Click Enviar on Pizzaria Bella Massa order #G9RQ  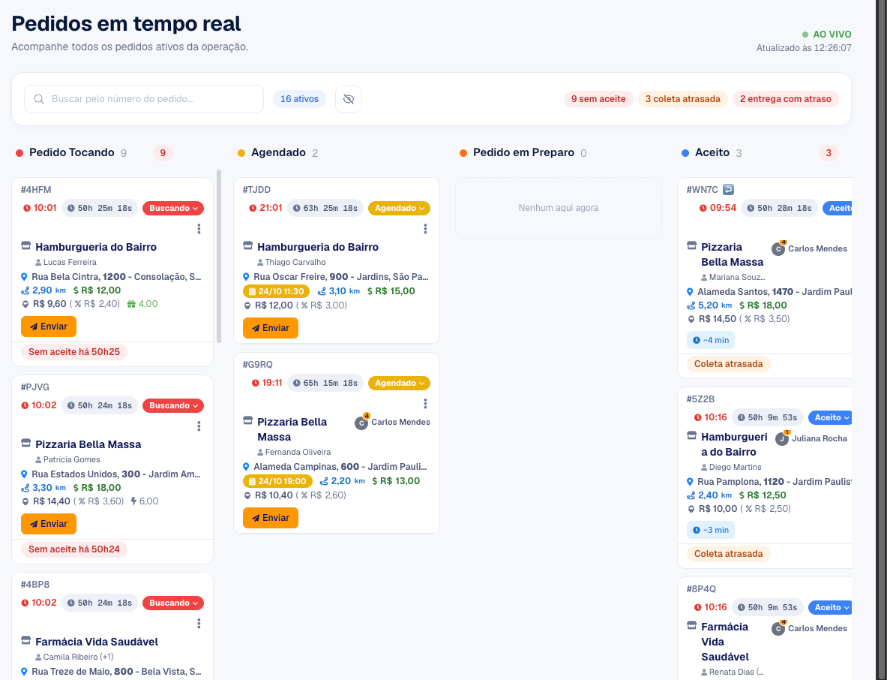point(270,518)
